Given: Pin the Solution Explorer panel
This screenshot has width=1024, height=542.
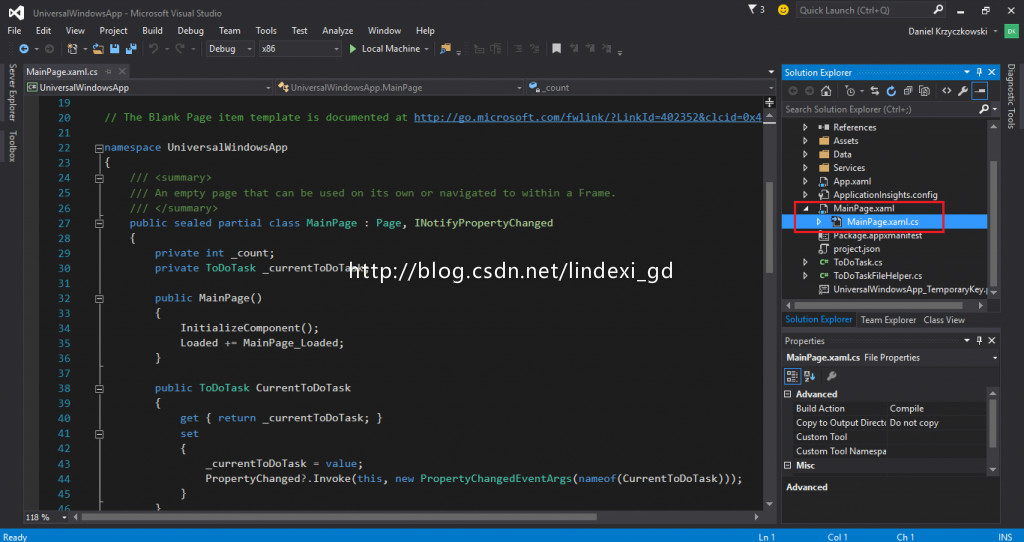Looking at the screenshot, I should click(x=979, y=72).
